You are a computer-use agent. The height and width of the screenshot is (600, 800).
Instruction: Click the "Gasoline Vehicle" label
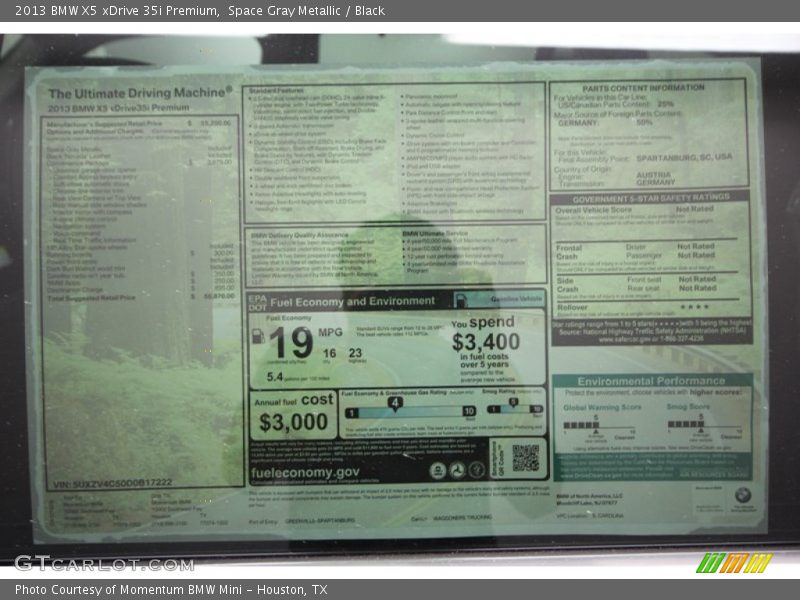coord(516,299)
